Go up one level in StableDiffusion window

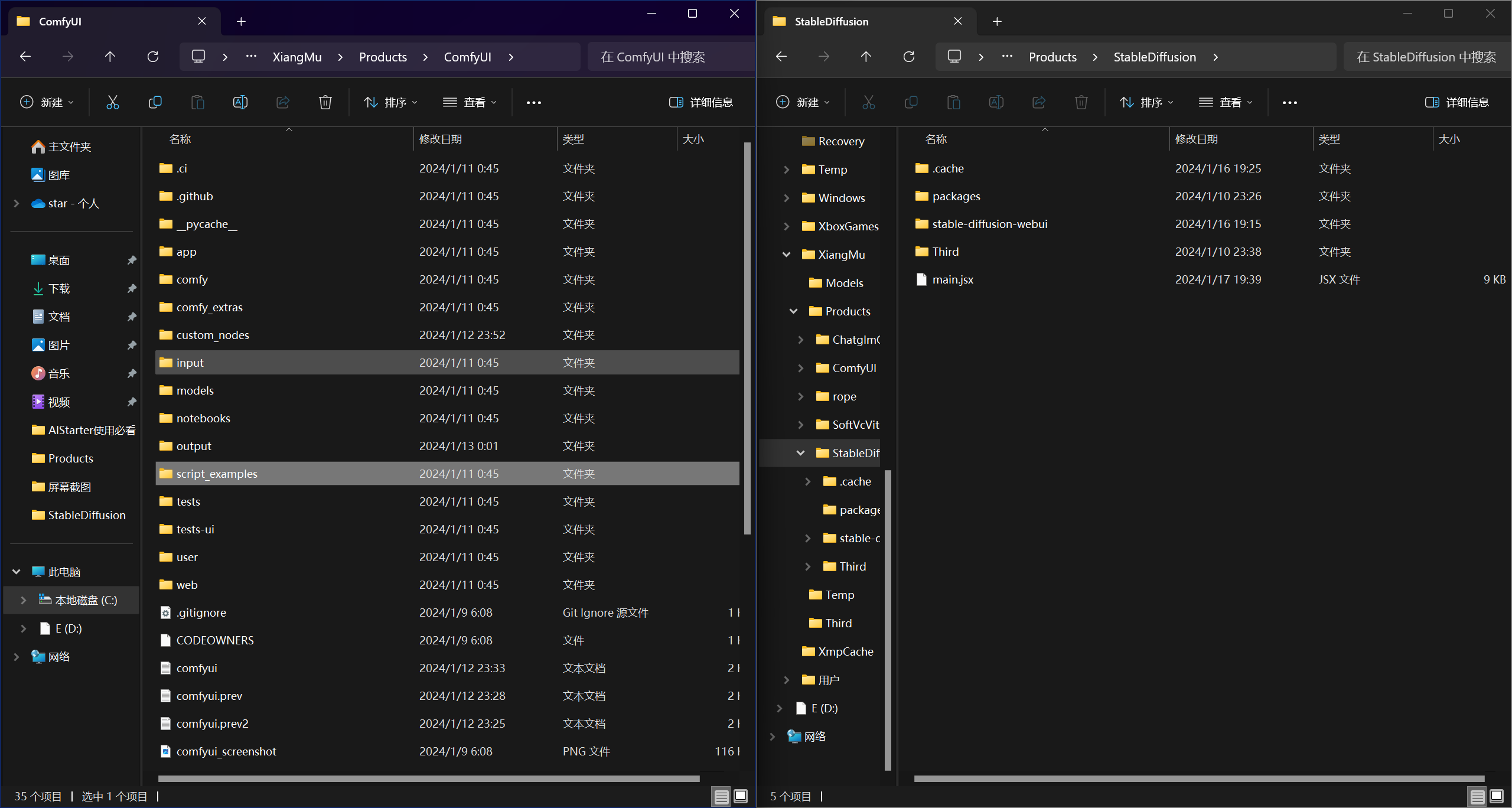[x=866, y=57]
